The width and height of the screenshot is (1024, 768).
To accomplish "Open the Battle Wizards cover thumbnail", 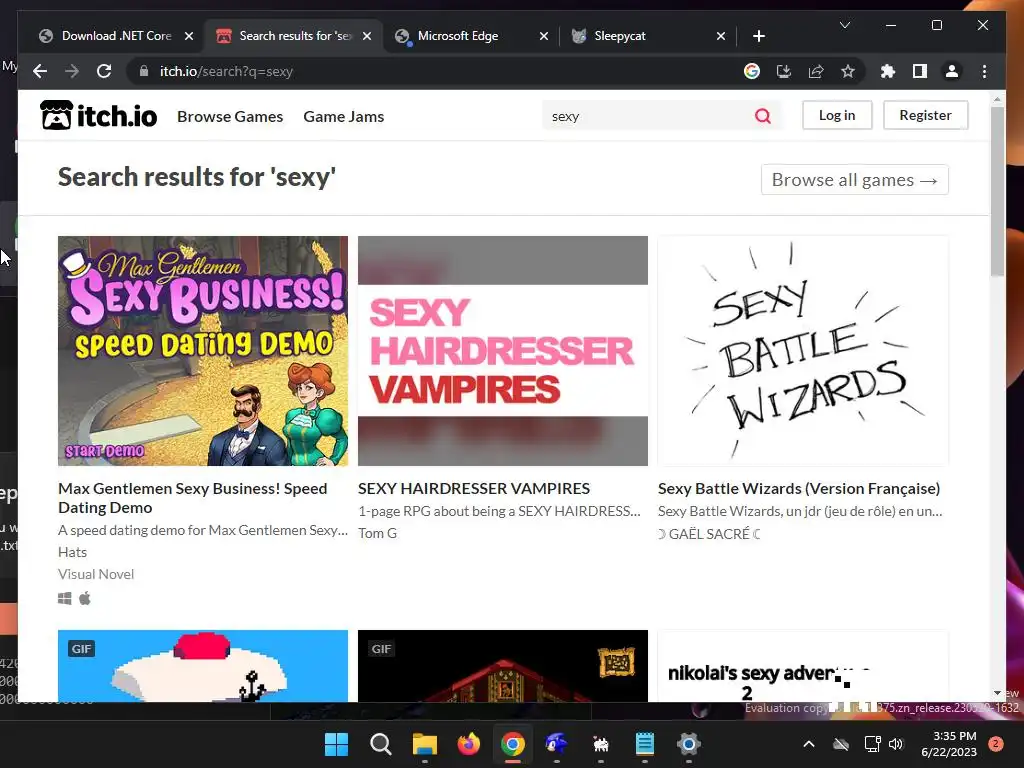I will pos(803,351).
